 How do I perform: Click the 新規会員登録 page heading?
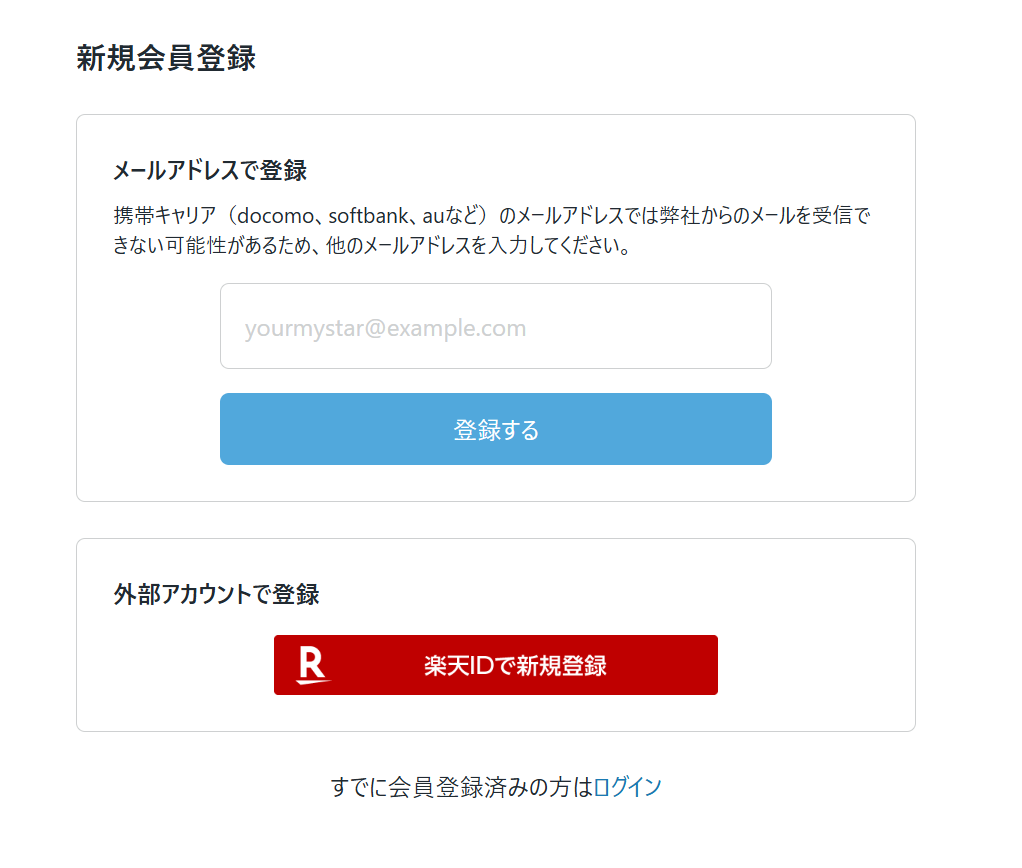coord(166,58)
